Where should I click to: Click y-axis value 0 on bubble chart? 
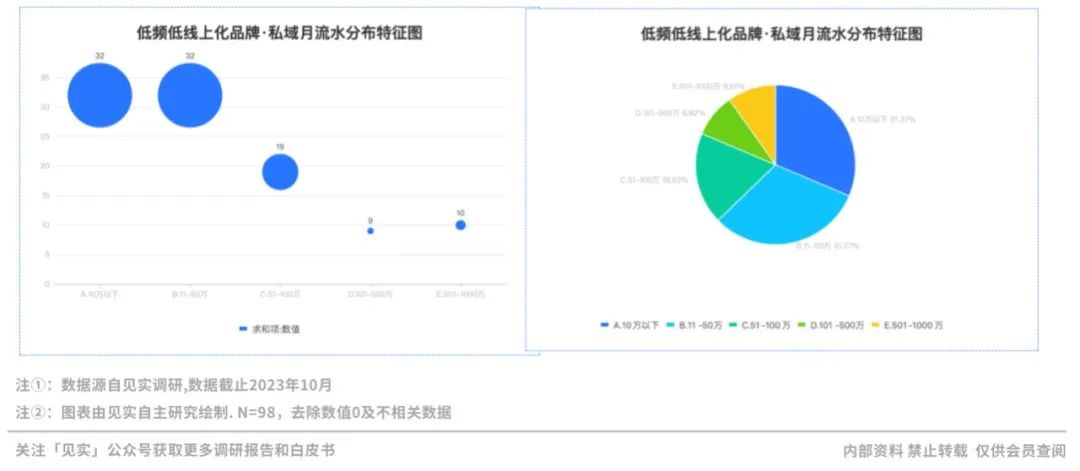[47, 284]
